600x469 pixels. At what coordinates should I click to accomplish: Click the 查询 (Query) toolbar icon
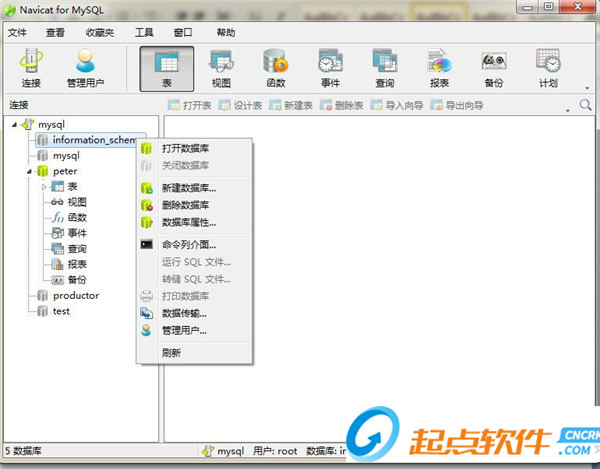pos(385,68)
